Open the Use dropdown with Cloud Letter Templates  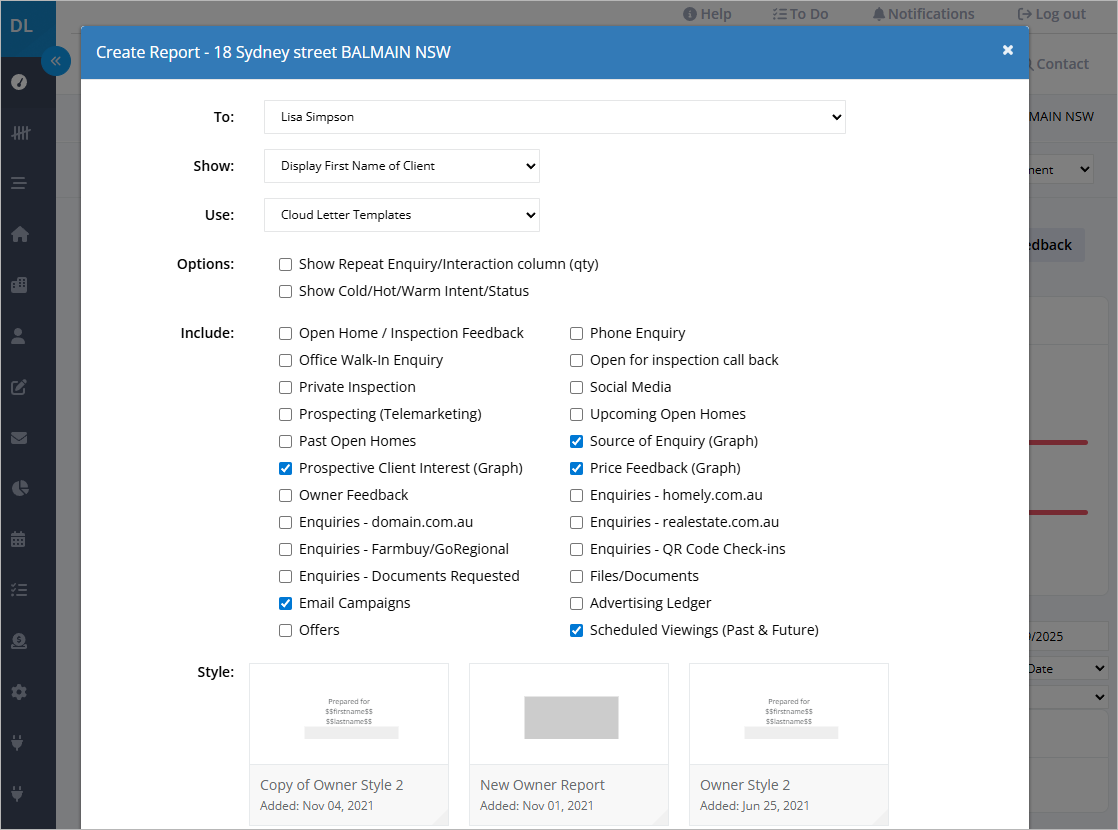[x=401, y=215]
